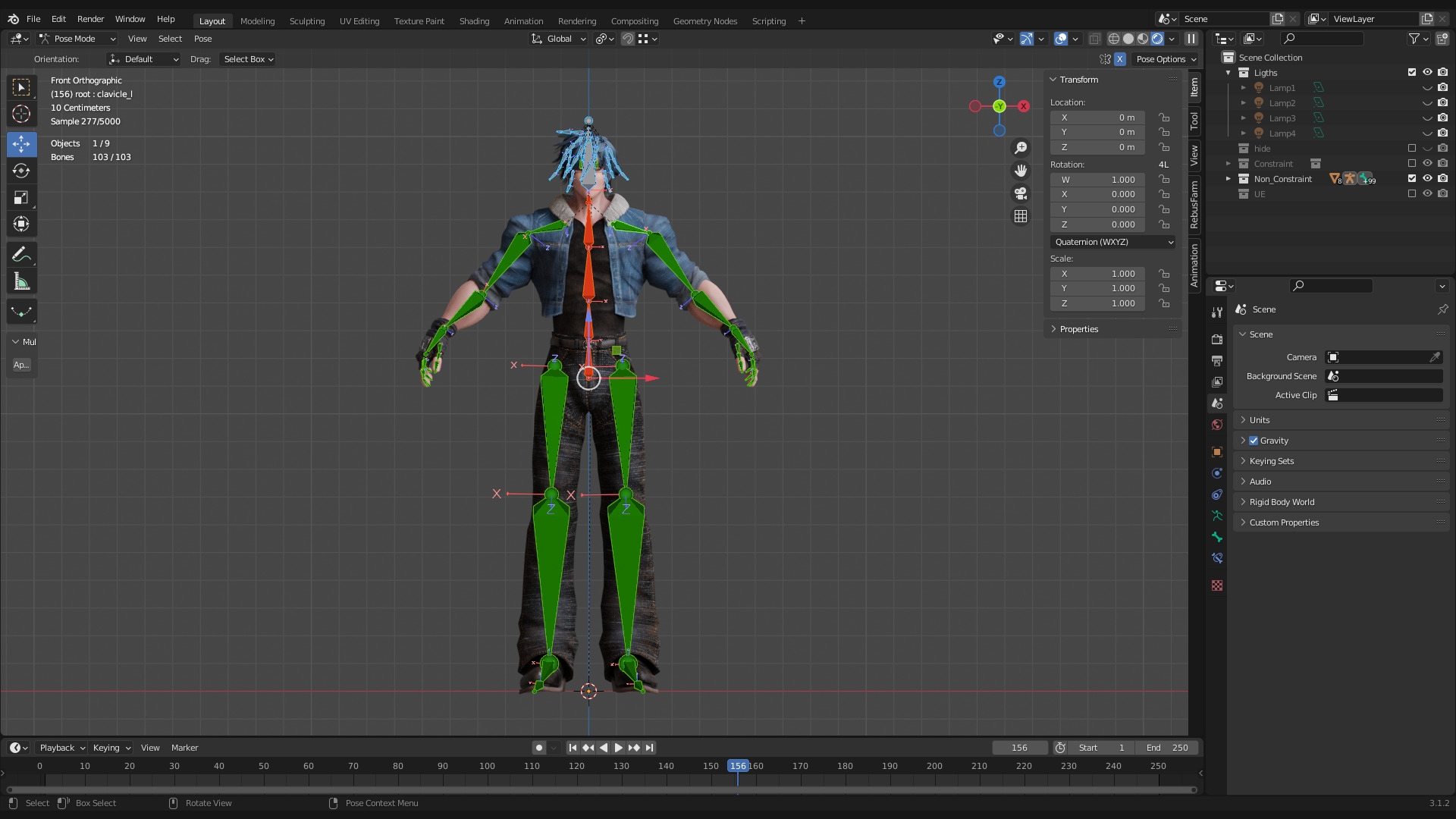Open the Bone properties tab
Screen dimensions: 1456x819
[x=1217, y=537]
